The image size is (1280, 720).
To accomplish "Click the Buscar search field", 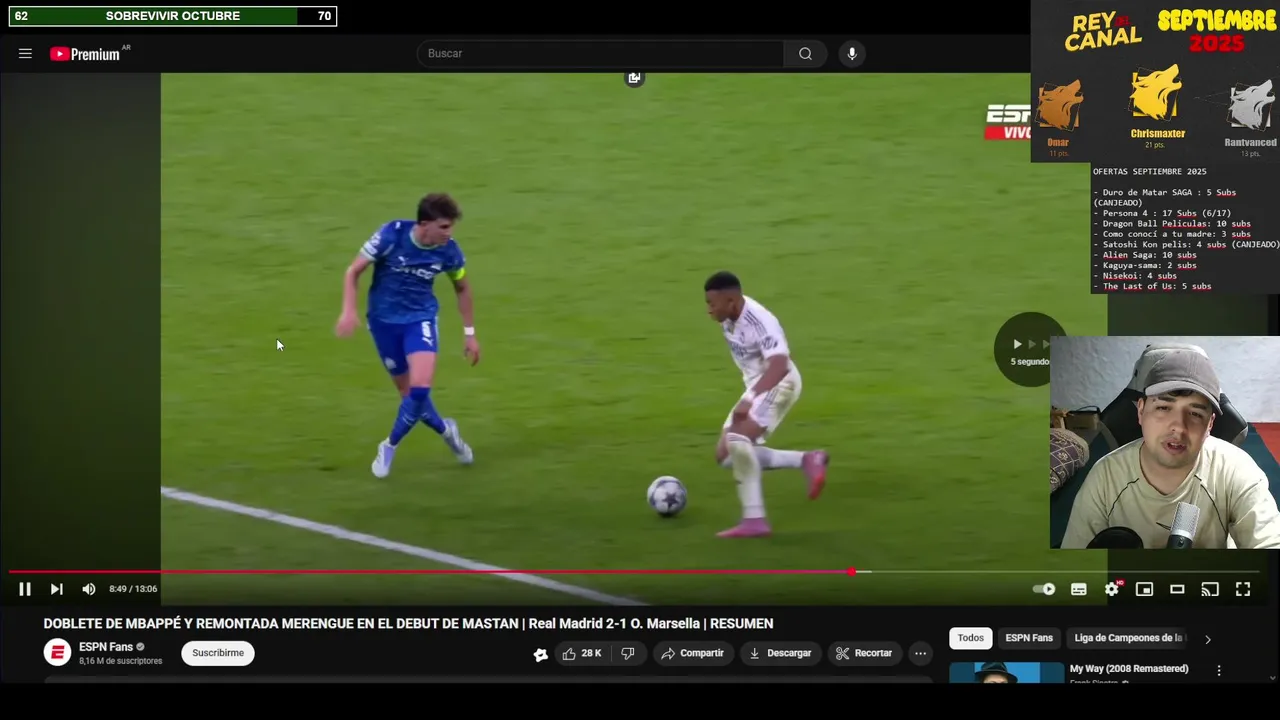I will [x=600, y=54].
